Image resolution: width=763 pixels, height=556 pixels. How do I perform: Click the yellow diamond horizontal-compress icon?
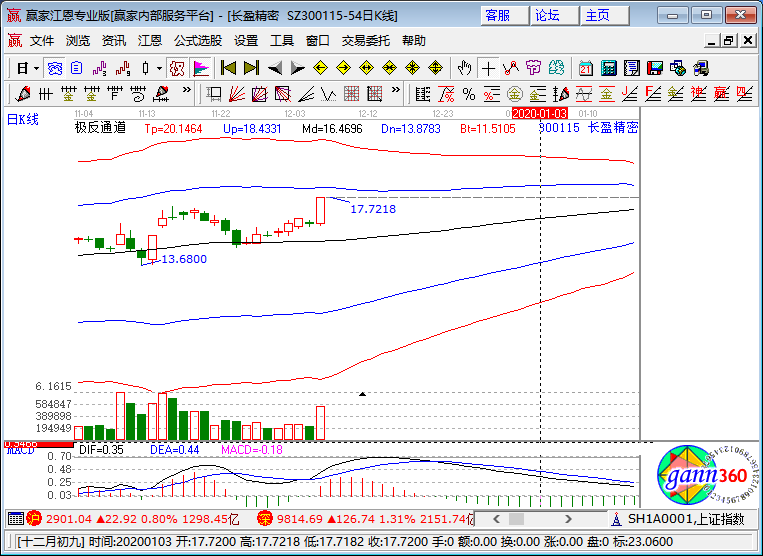pos(389,68)
